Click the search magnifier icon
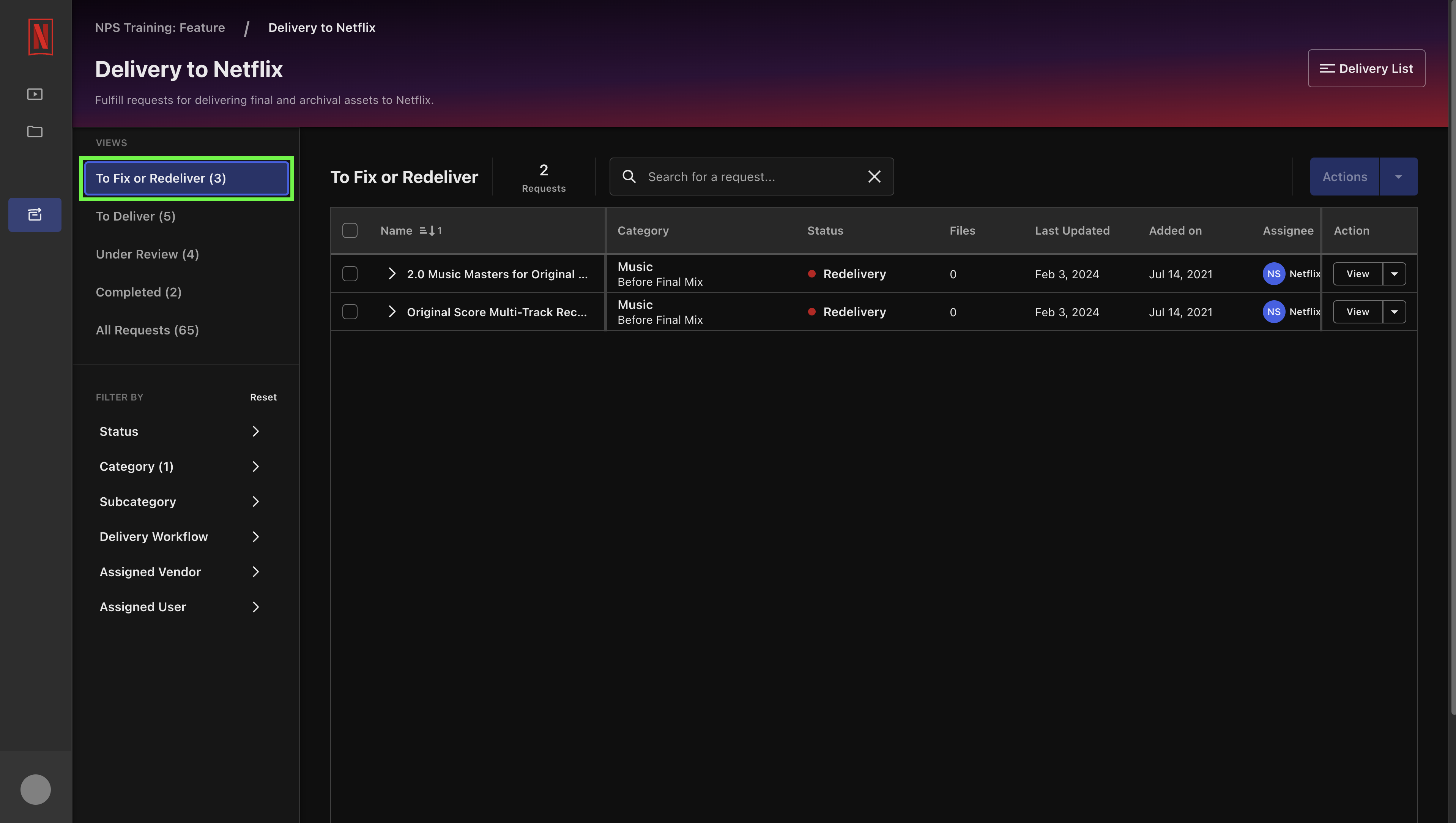Image resolution: width=1456 pixels, height=823 pixels. 629,177
